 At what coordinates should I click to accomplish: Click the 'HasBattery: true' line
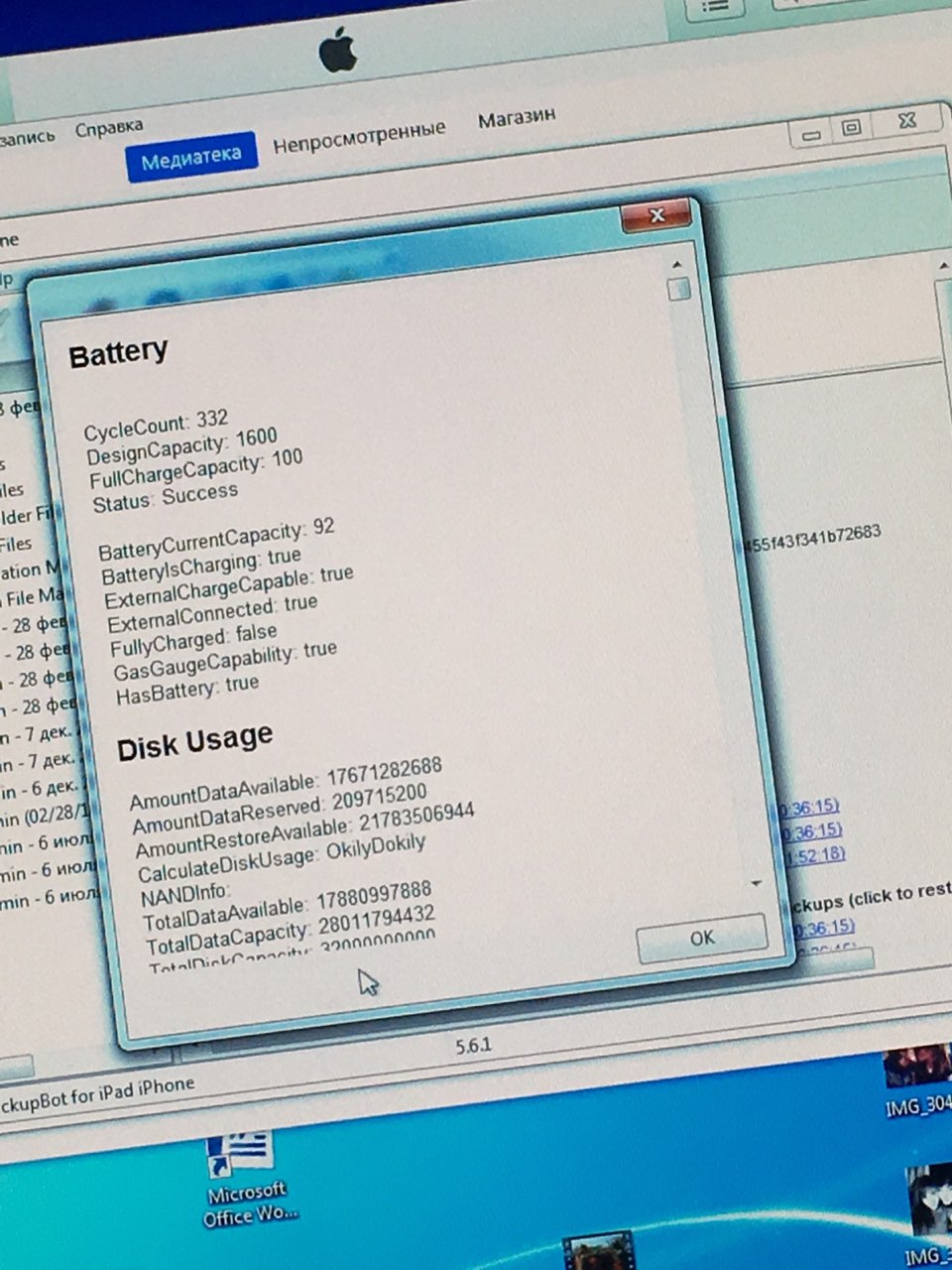(x=187, y=690)
